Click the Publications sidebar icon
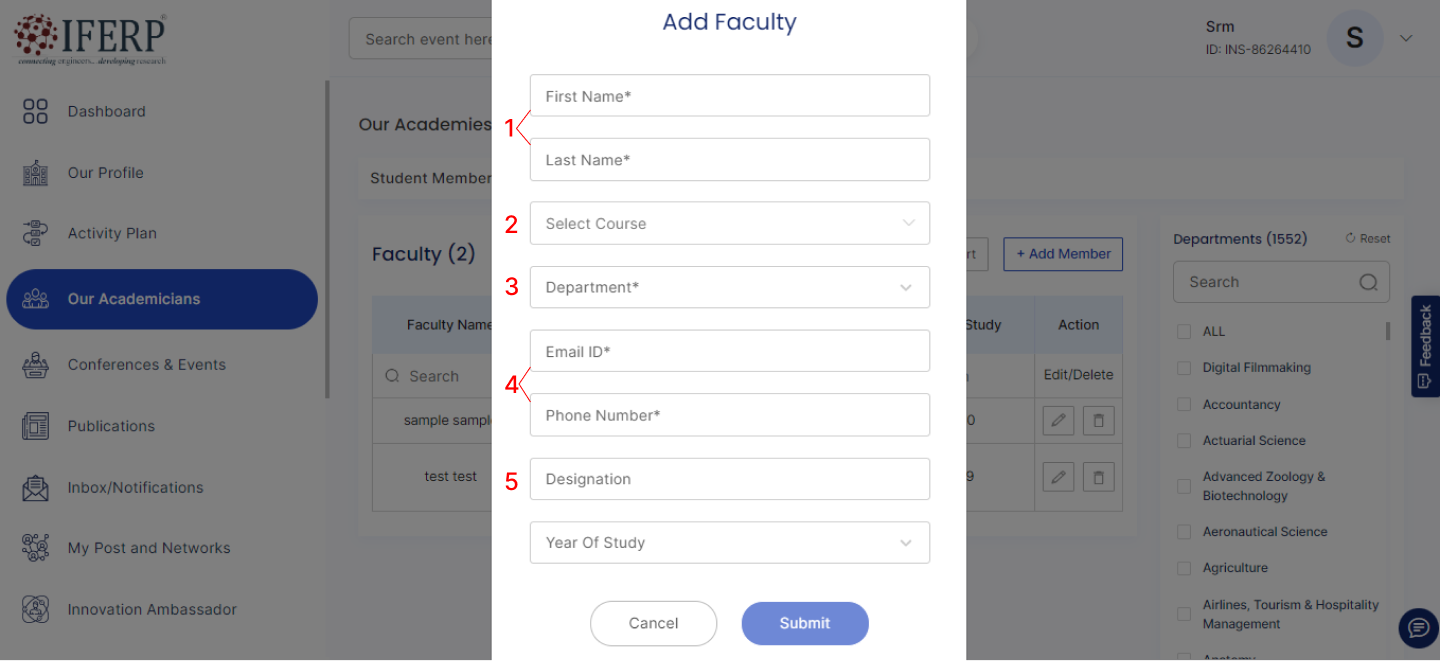 point(35,426)
